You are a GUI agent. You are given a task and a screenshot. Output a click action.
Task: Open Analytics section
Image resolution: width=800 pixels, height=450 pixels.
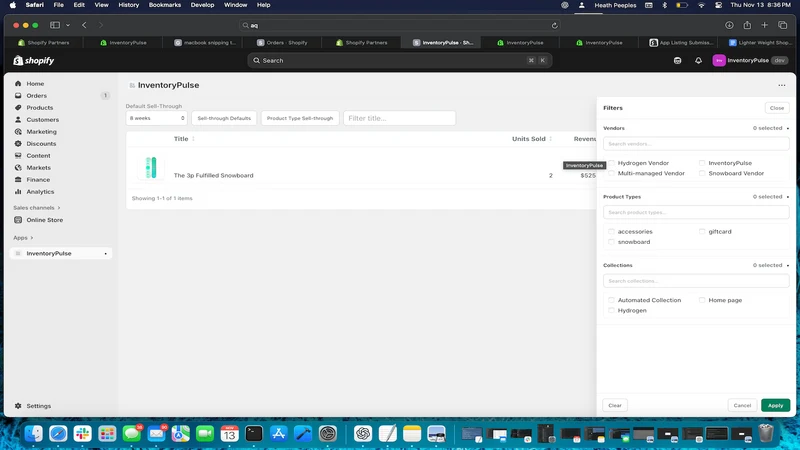(x=40, y=191)
